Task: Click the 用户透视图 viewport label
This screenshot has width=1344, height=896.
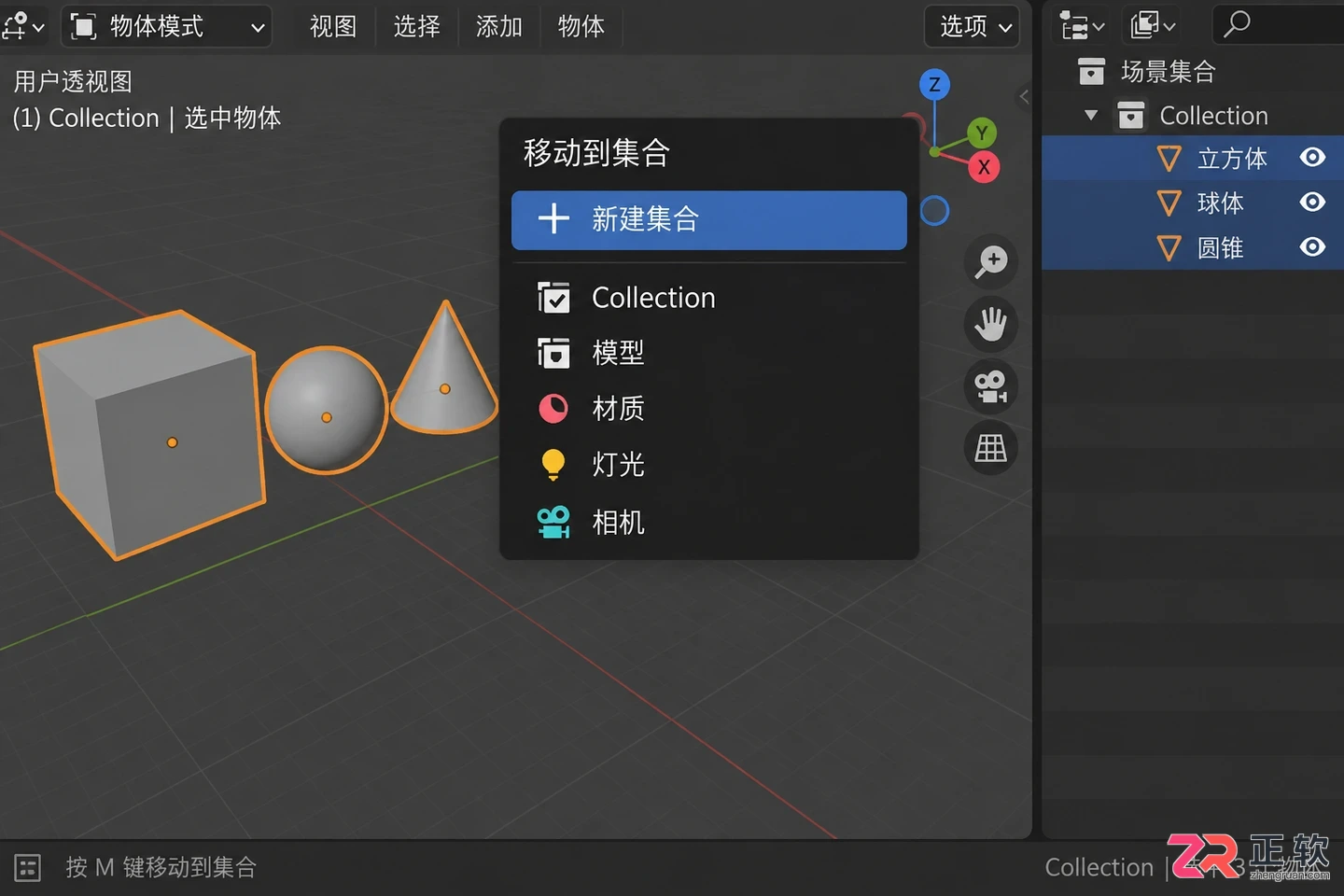Action: coord(73,82)
